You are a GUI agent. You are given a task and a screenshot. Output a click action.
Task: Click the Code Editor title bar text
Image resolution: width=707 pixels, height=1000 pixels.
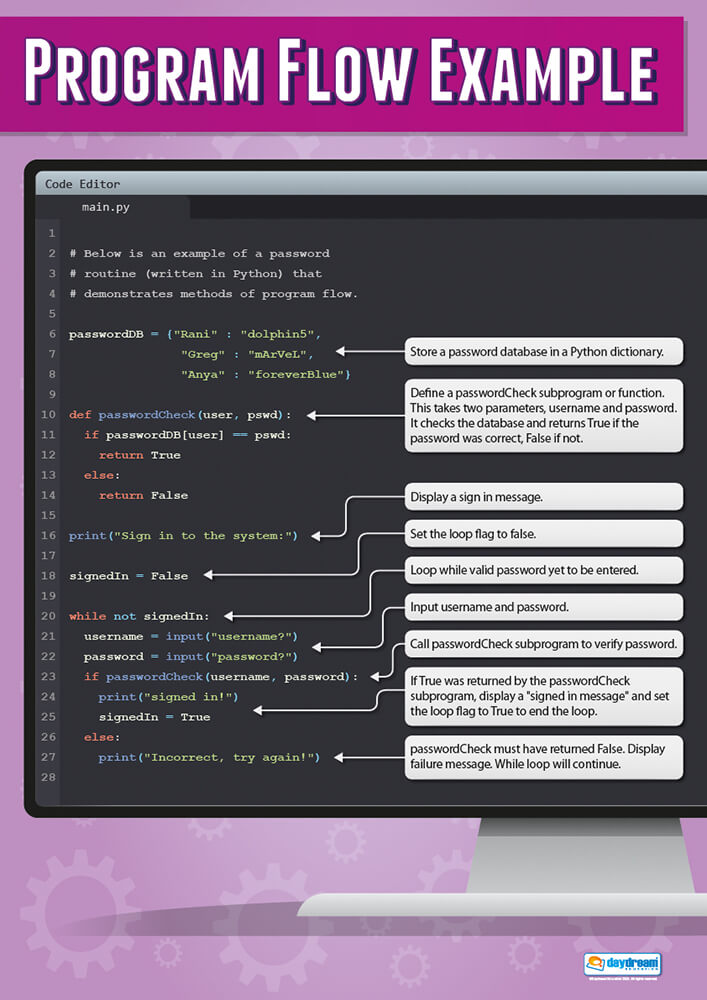click(82, 184)
